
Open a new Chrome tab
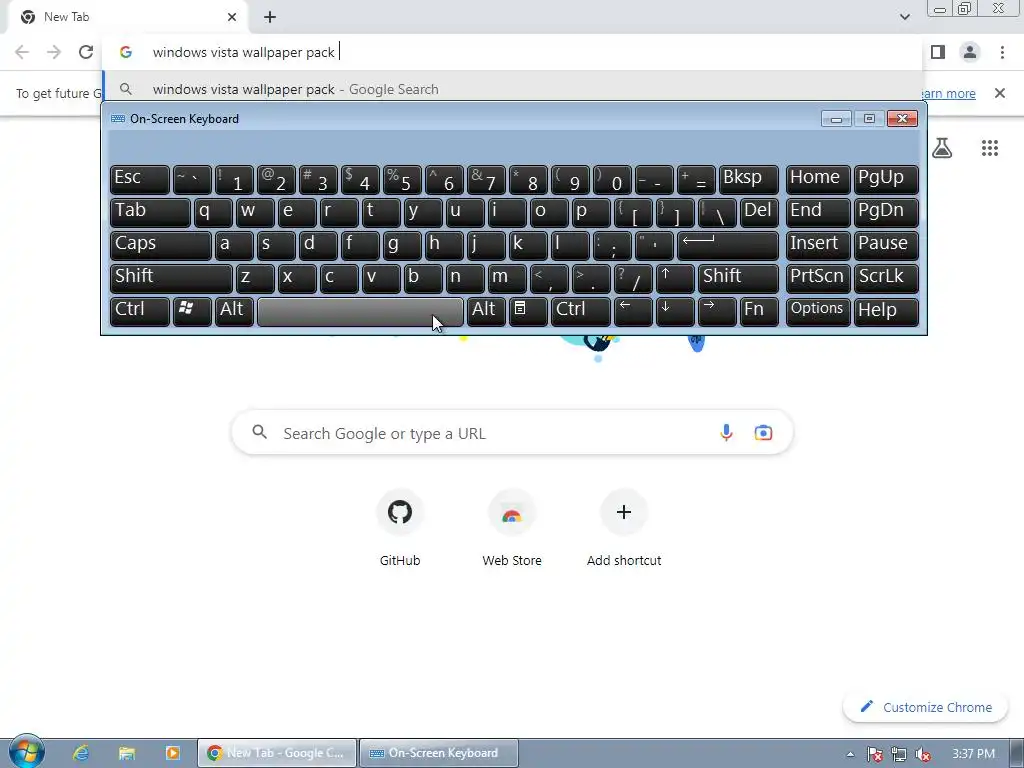coord(270,17)
